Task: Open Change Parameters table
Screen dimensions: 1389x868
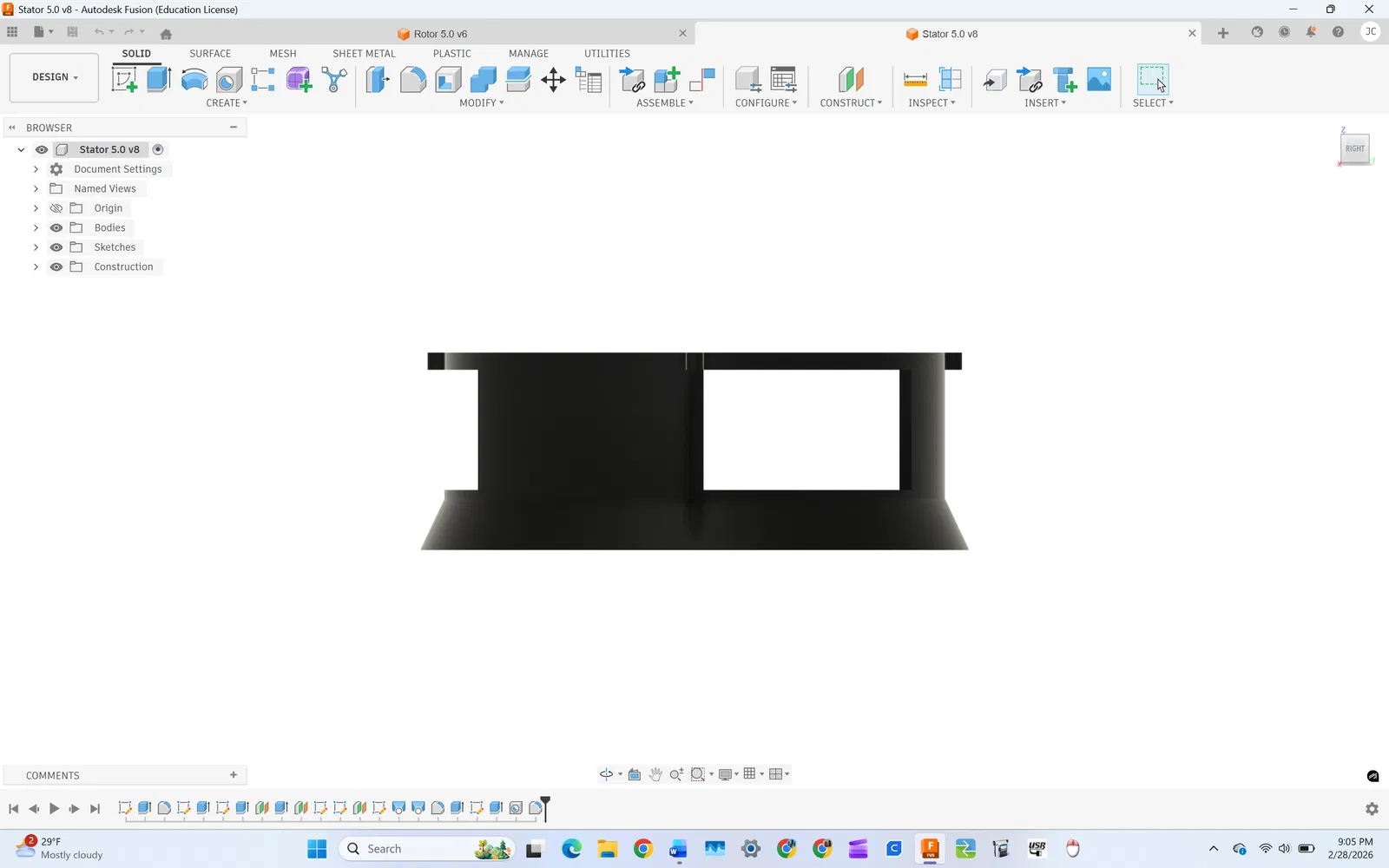Action: tap(589, 80)
